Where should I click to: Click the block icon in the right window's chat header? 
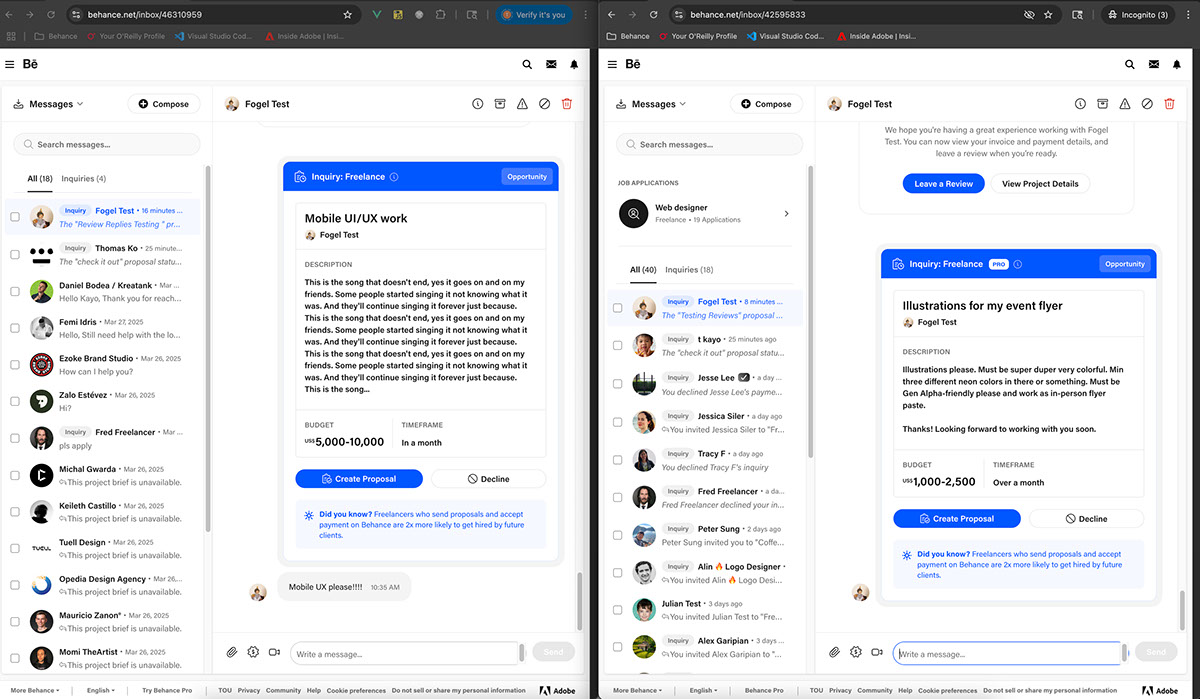(1147, 104)
